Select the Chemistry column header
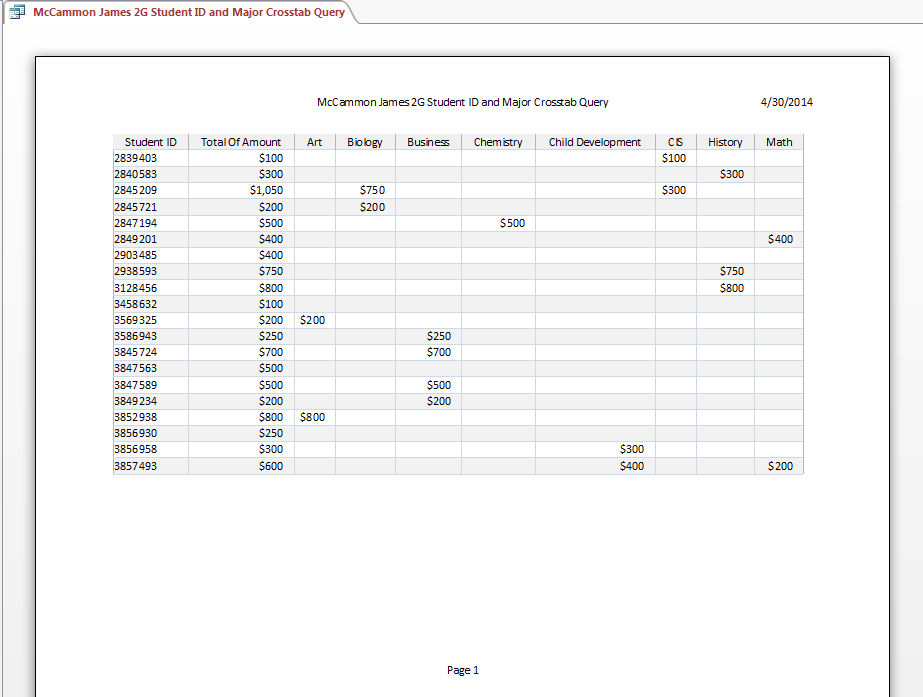This screenshot has width=923, height=697. (x=498, y=142)
